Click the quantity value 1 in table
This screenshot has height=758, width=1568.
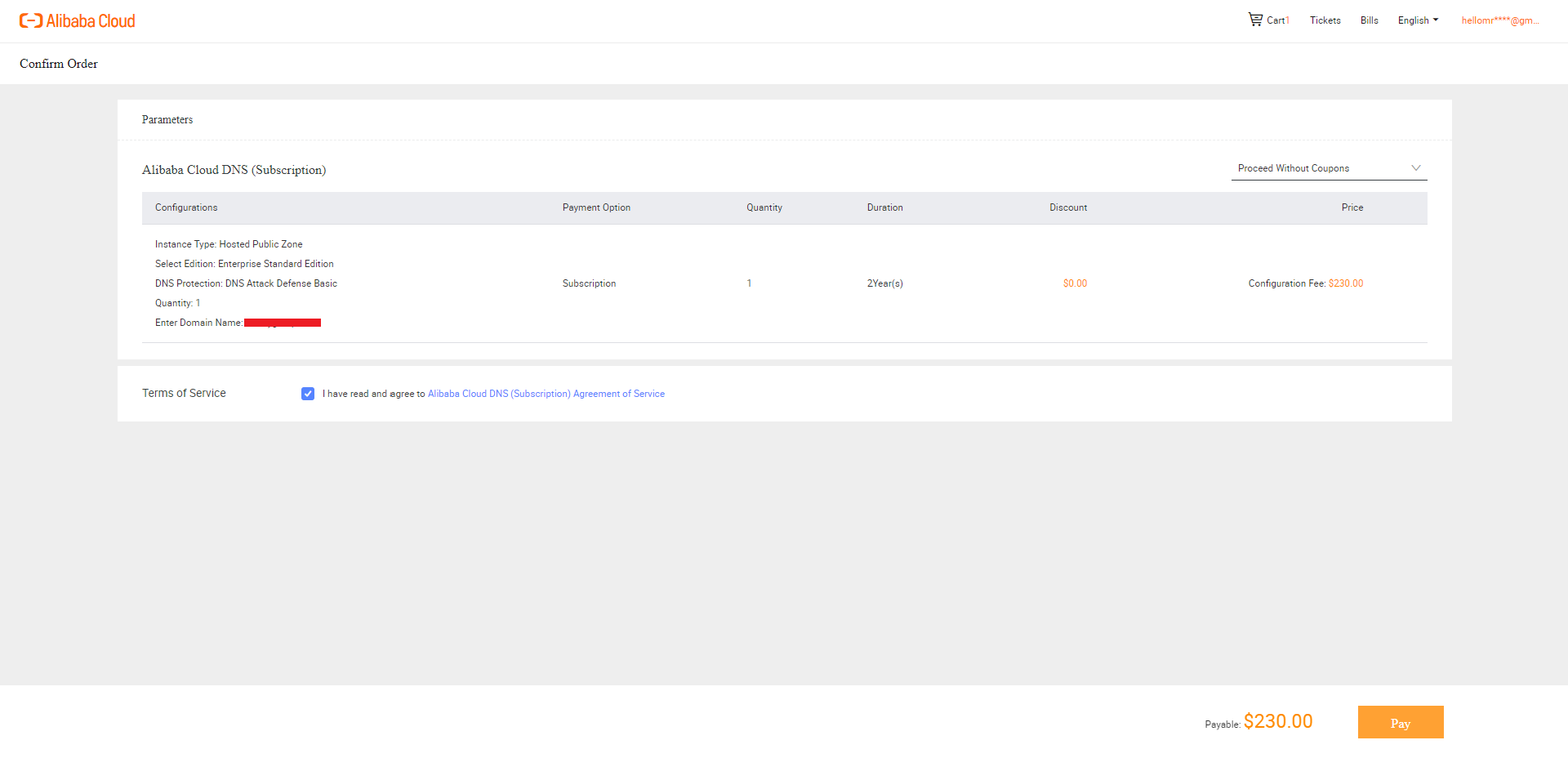(749, 283)
